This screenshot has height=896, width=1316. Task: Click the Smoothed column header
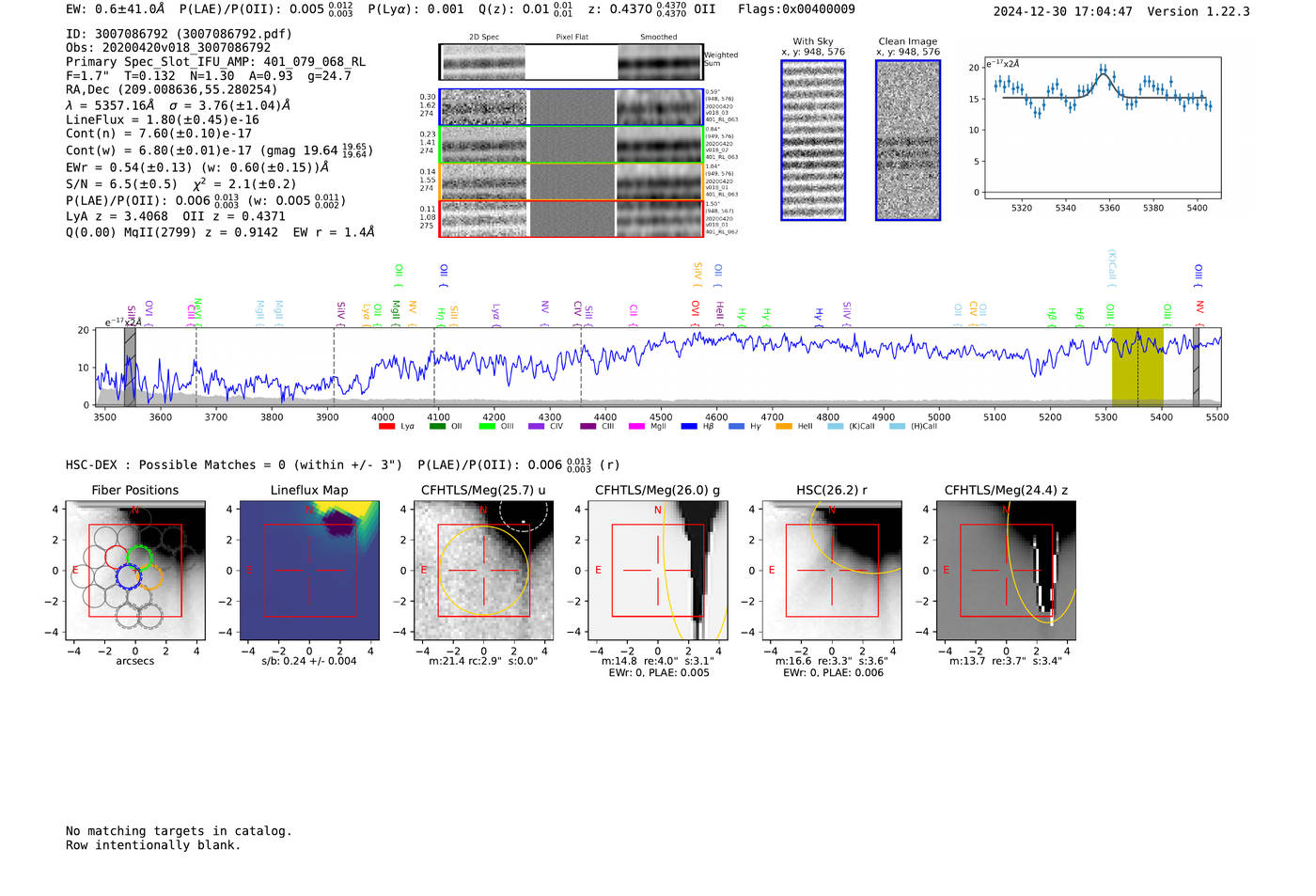click(659, 38)
